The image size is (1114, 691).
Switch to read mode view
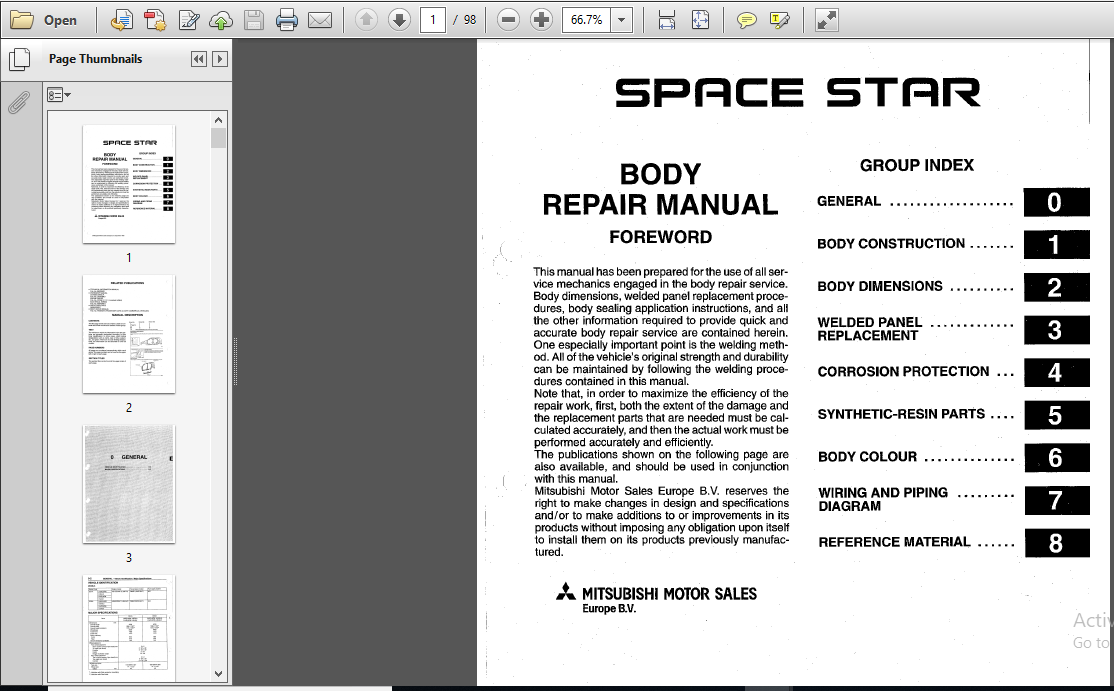[x=826, y=20]
